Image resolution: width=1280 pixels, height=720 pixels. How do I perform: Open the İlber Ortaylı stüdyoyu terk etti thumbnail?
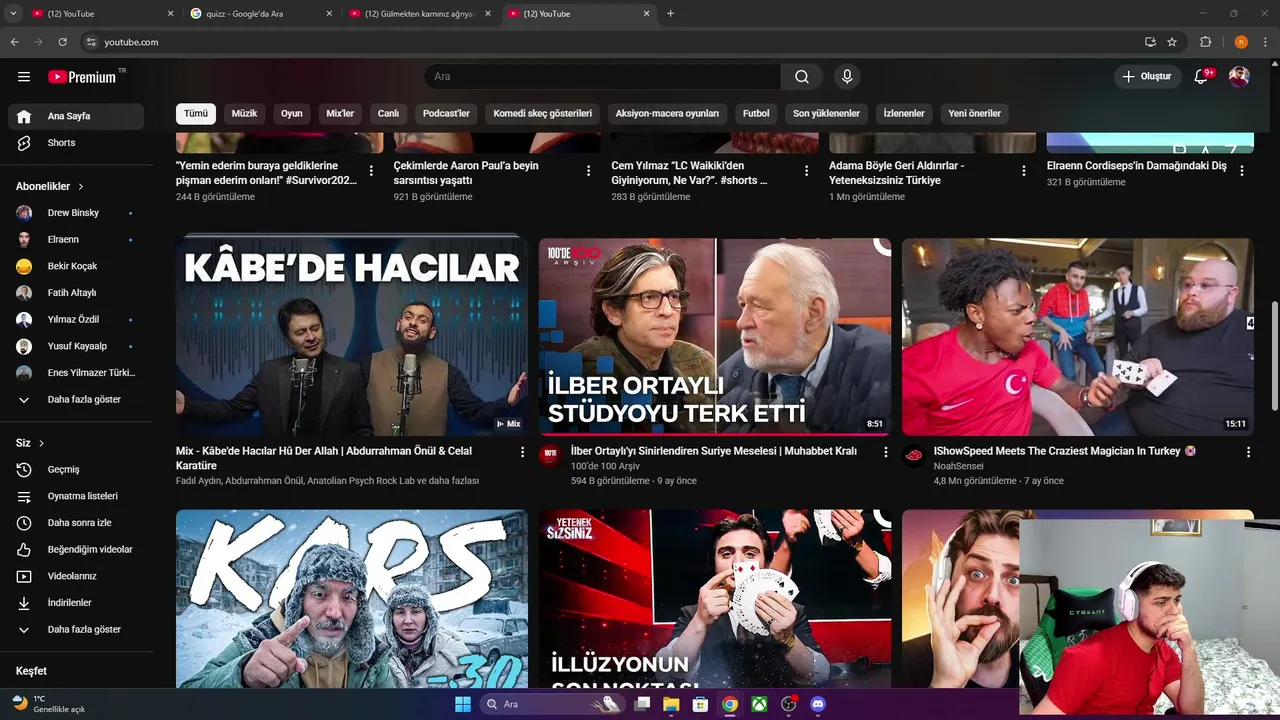[715, 336]
